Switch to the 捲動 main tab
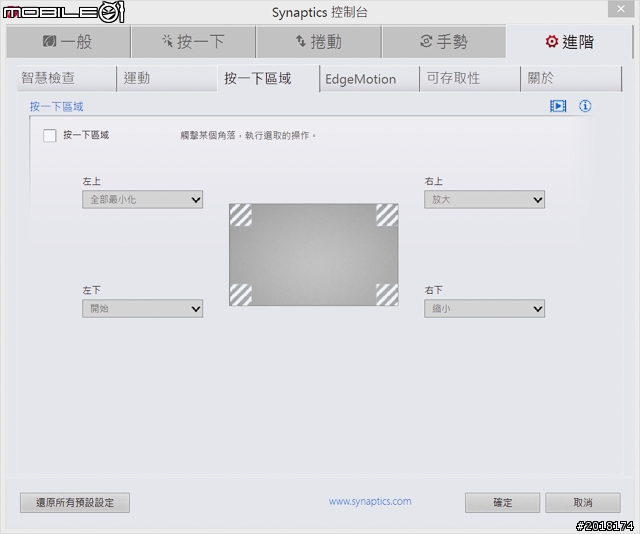The height and width of the screenshot is (534, 640). pyautogui.click(x=319, y=42)
